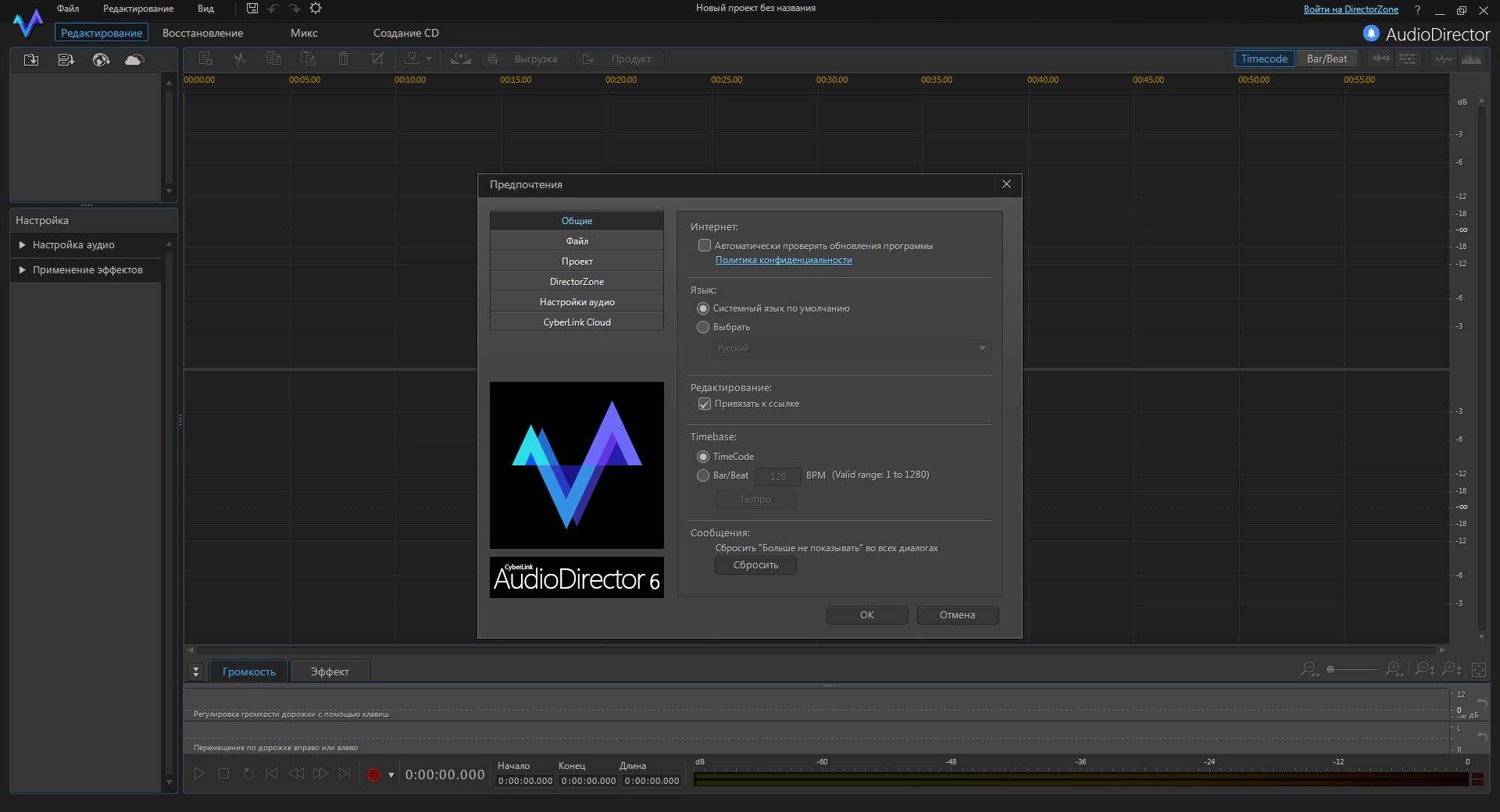Open the 'Вид' menu

click(x=205, y=9)
